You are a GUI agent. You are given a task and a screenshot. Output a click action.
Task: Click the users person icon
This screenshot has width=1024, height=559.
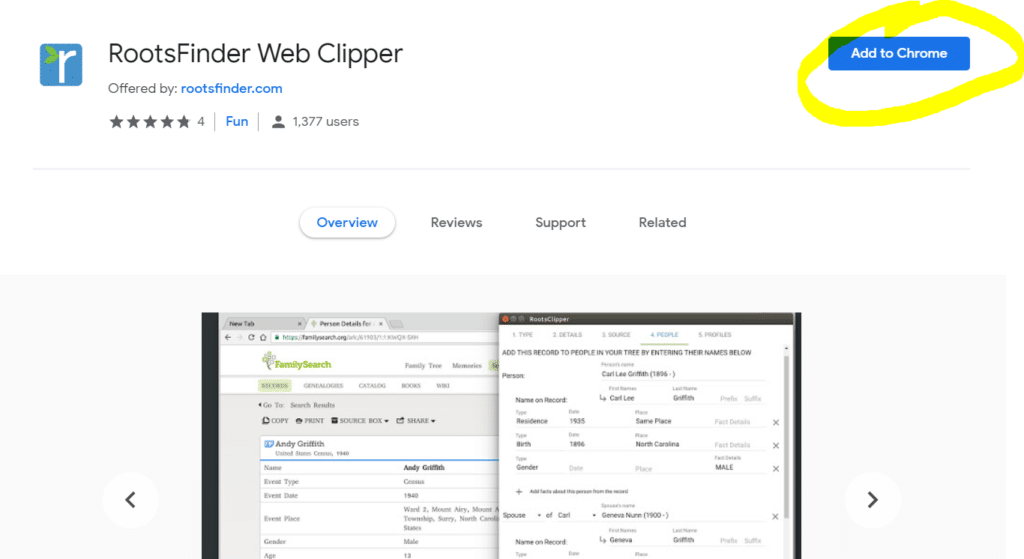278,121
